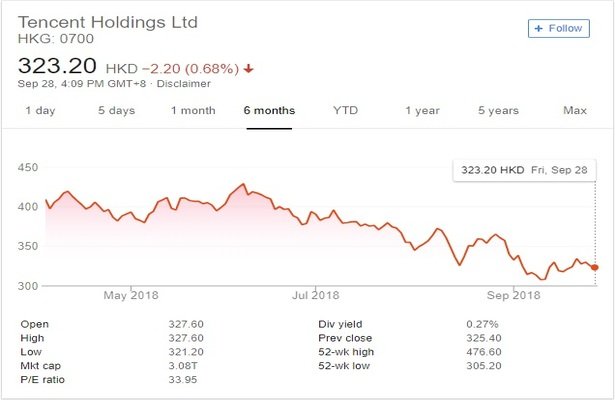The image size is (615, 400).
Task: Select the 1 month tab
Action: 193,110
